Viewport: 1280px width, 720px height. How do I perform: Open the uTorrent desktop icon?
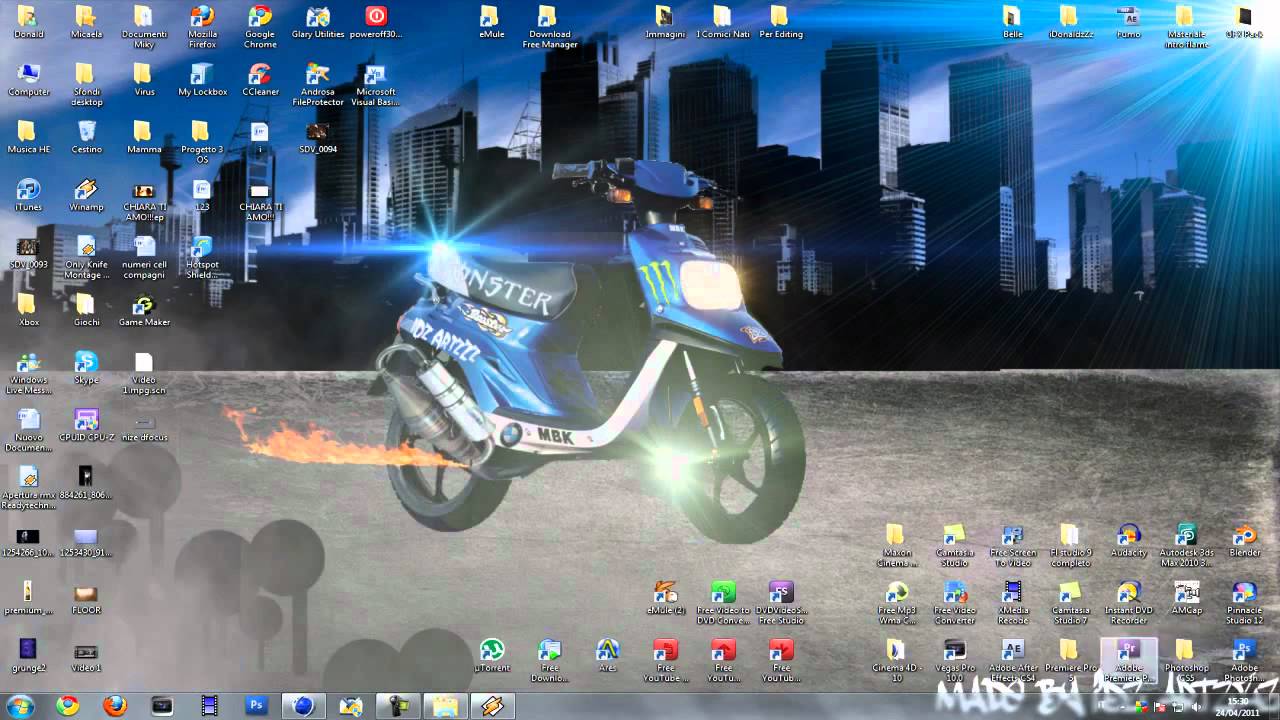[x=492, y=657]
